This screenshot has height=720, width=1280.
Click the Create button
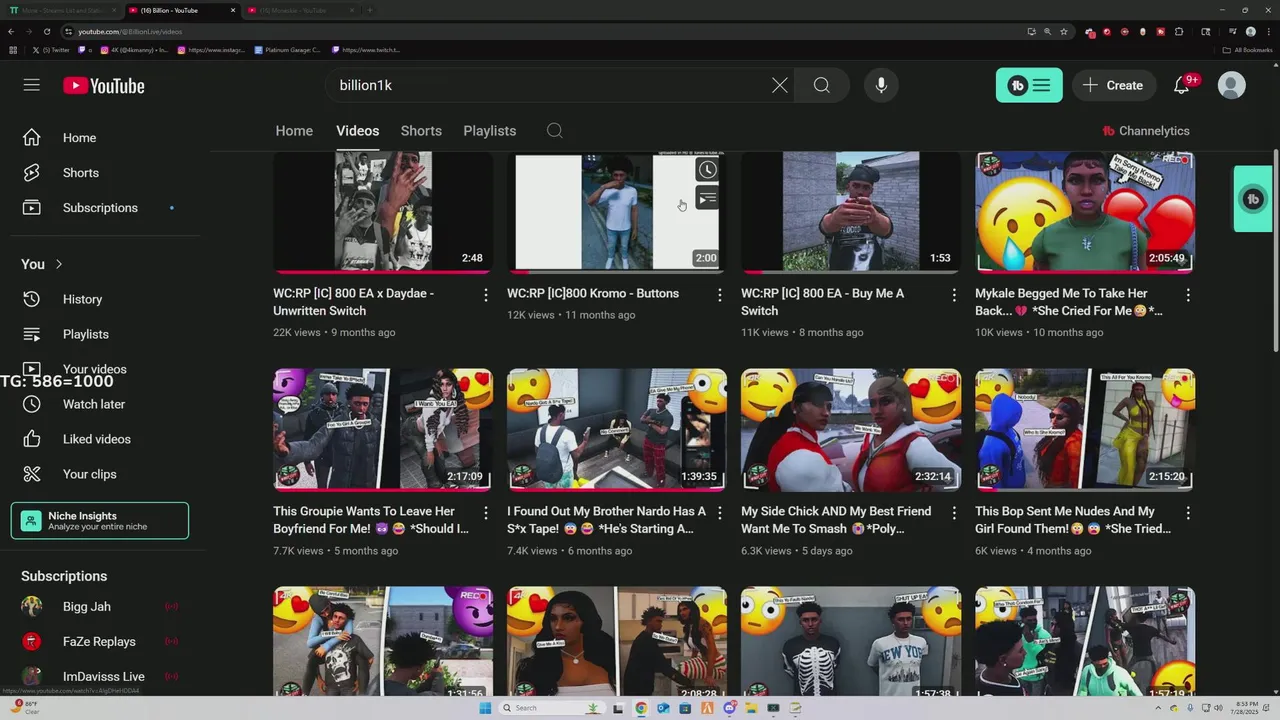(1113, 85)
